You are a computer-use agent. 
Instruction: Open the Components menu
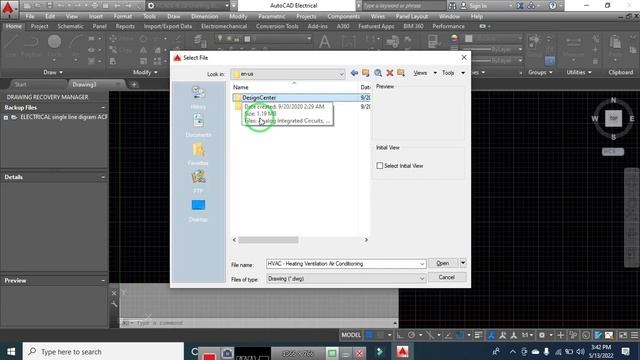(344, 16)
